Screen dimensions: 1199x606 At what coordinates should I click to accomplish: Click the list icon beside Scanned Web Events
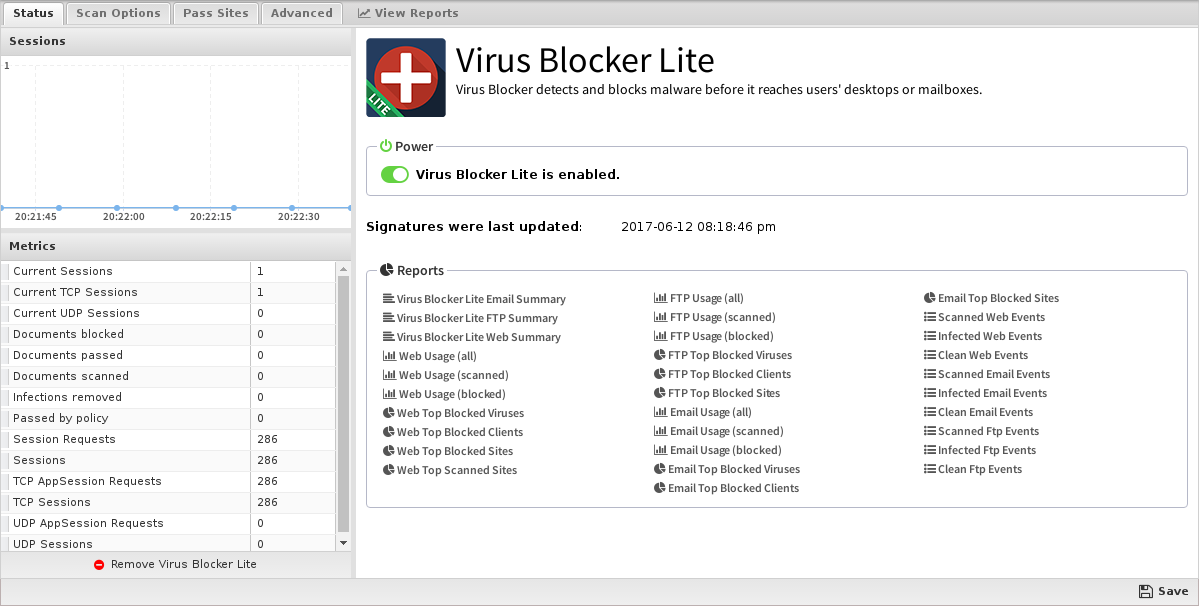pos(929,317)
